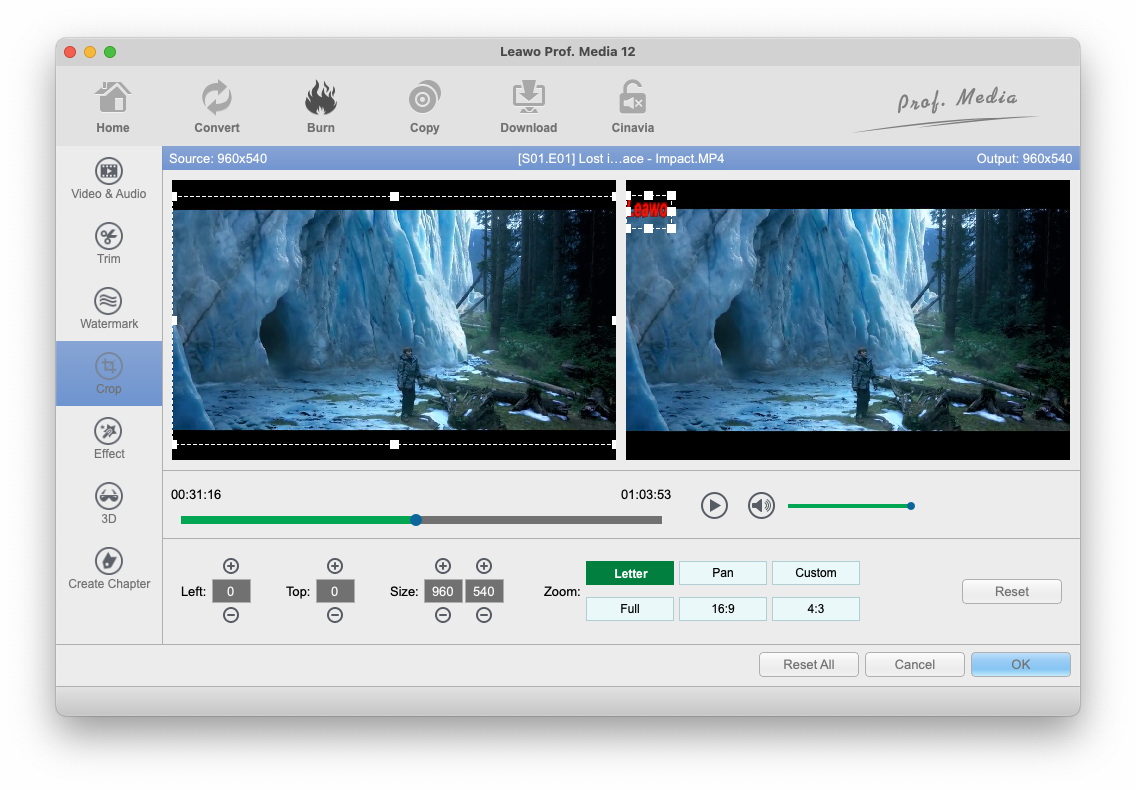1136x790 pixels.
Task: Open the Effect settings panel
Action: tap(109, 439)
